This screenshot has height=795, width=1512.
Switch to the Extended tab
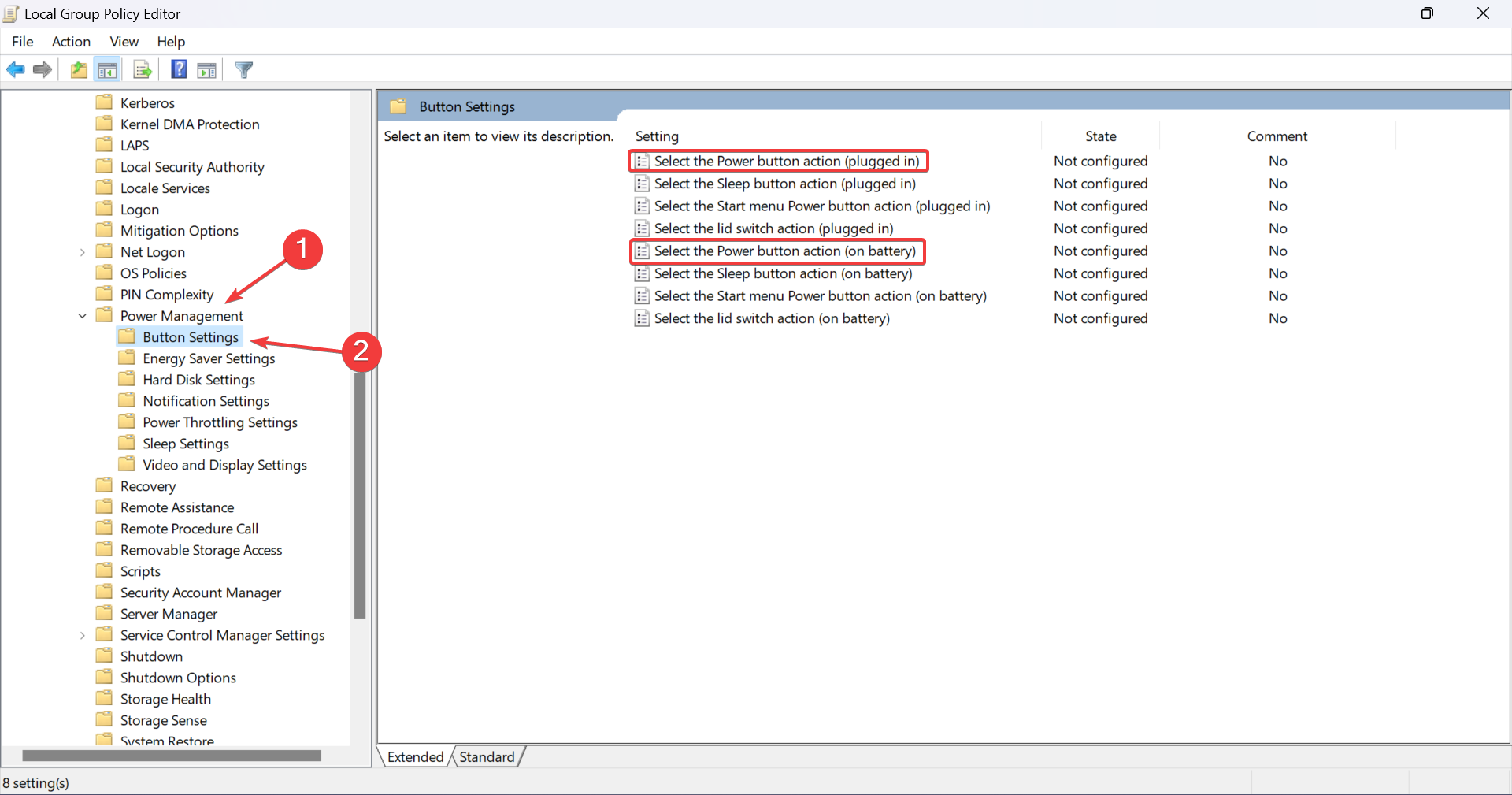coord(415,756)
